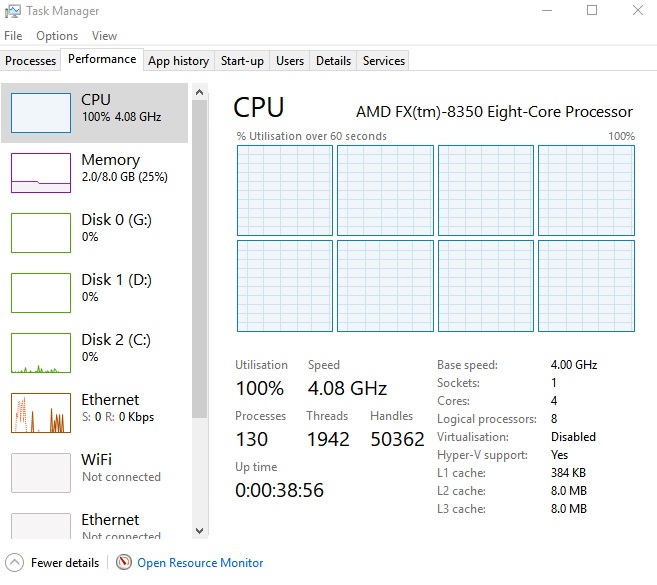Viewport: 657px width, 585px height.
Task: Click the first logical processor graph
Action: 285,188
